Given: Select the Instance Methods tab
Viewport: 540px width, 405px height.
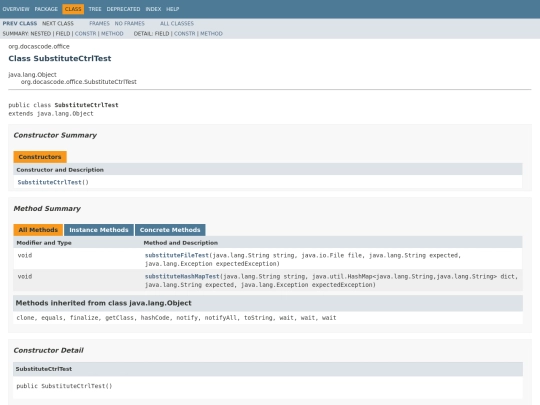Looking at the screenshot, I should 99,230.
